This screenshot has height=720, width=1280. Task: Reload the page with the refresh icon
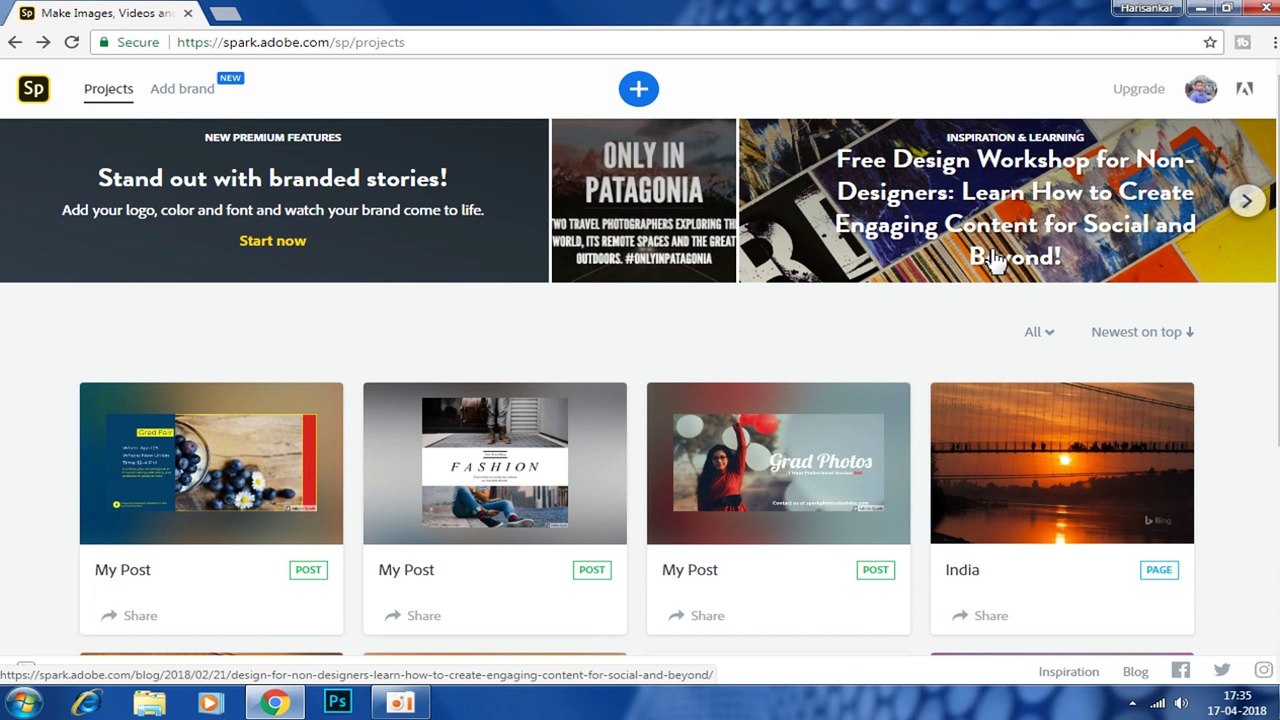[x=72, y=42]
